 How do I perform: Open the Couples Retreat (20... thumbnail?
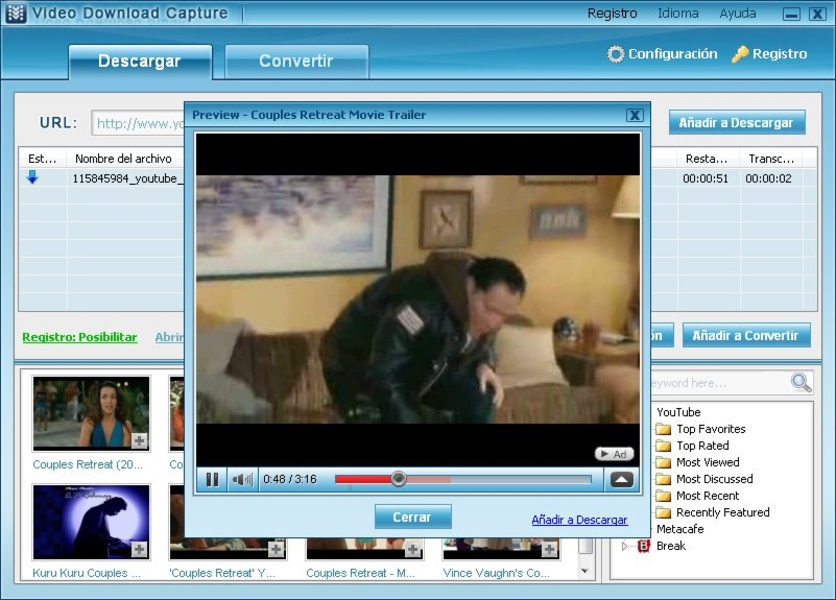point(91,413)
